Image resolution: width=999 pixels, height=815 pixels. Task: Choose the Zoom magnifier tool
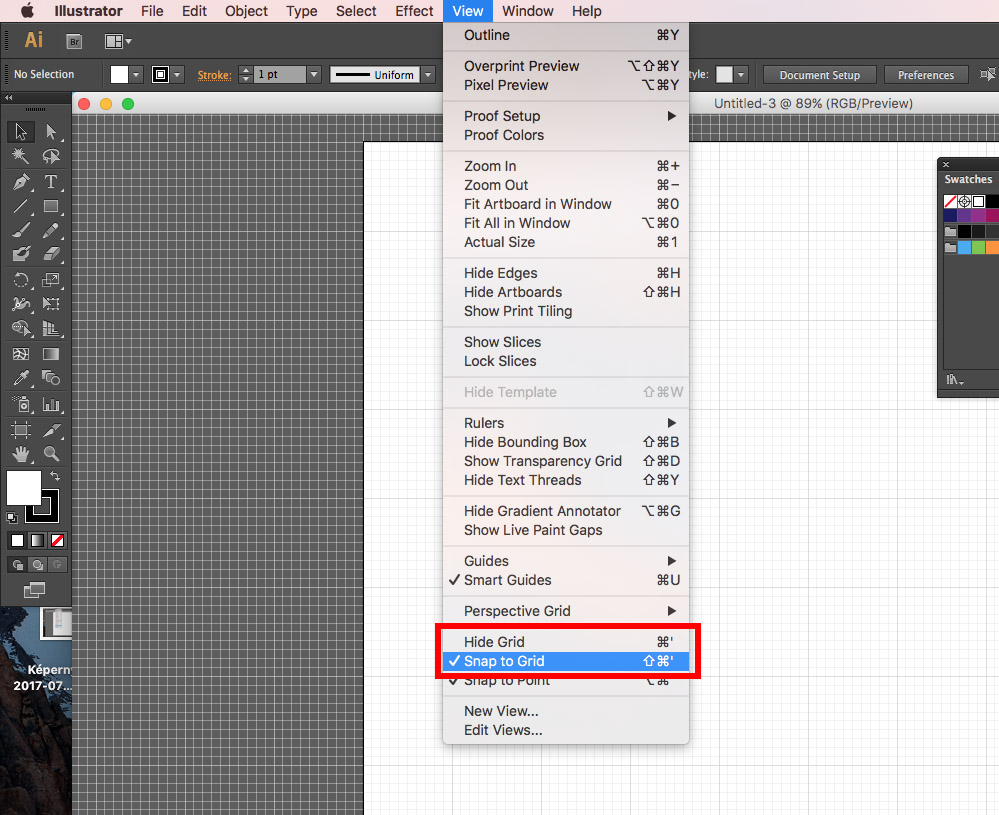(51, 454)
